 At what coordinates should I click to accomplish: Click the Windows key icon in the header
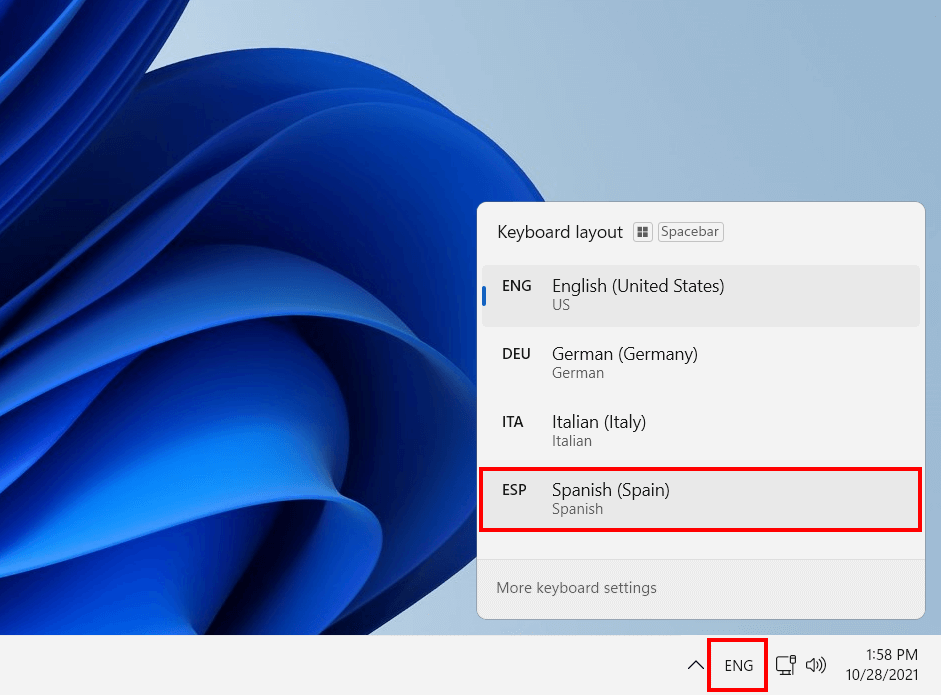click(642, 231)
